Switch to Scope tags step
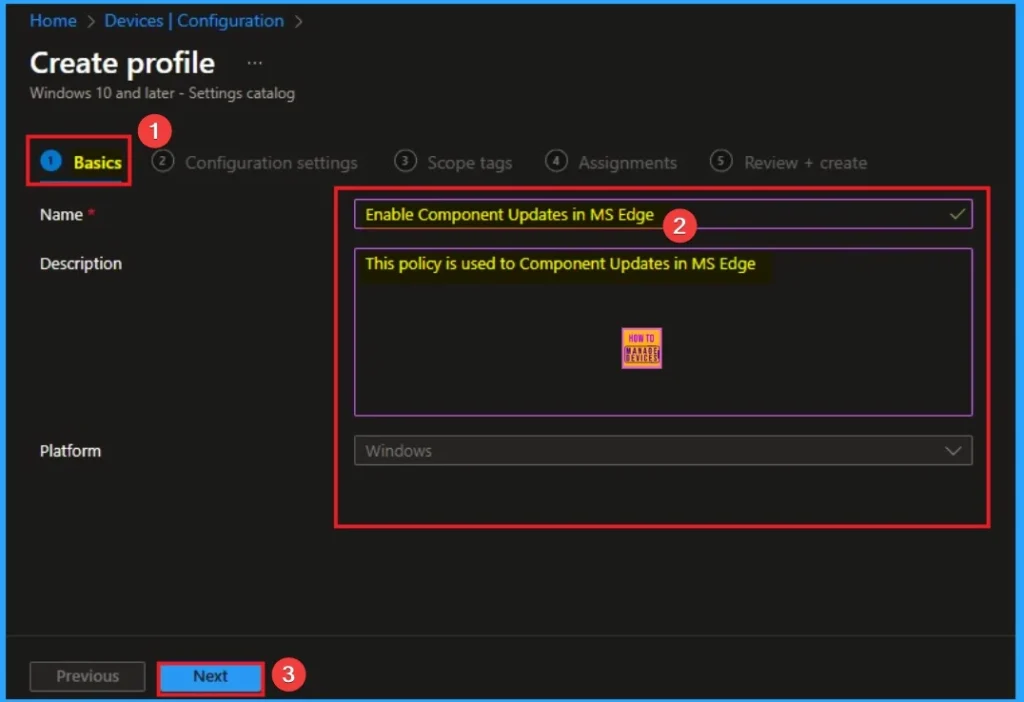 pyautogui.click(x=453, y=162)
